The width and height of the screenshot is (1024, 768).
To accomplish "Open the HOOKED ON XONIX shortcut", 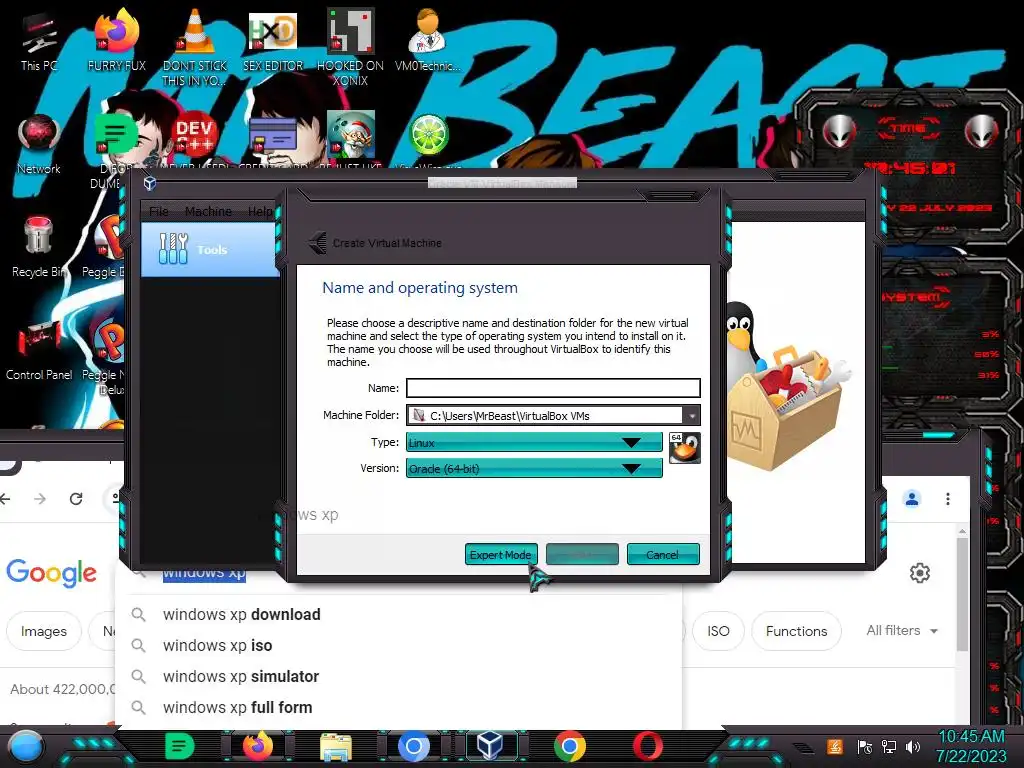I will pos(350,47).
